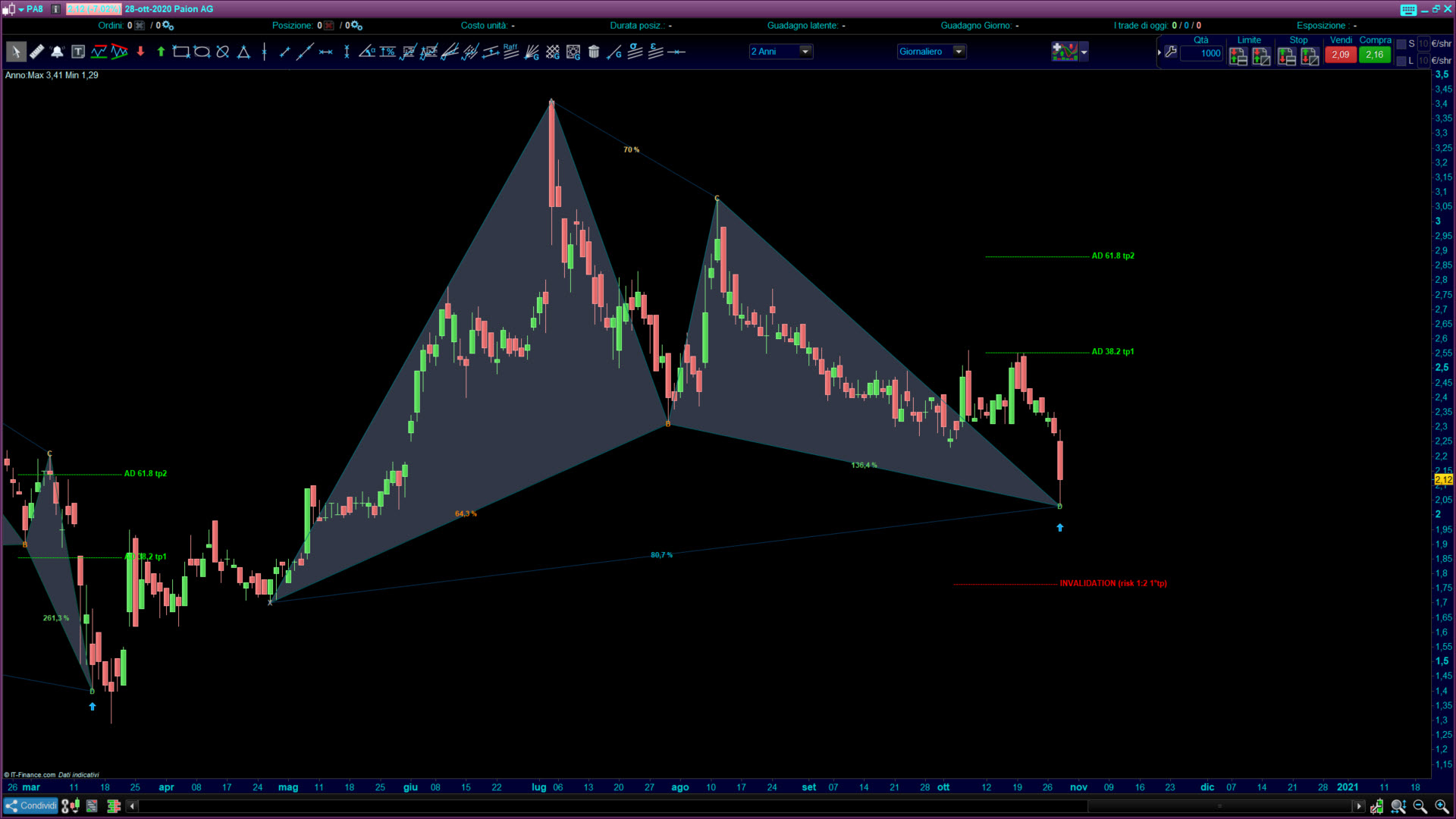Select the Raff regression channel tool
Screen dimensions: 1456x819
coord(510,51)
